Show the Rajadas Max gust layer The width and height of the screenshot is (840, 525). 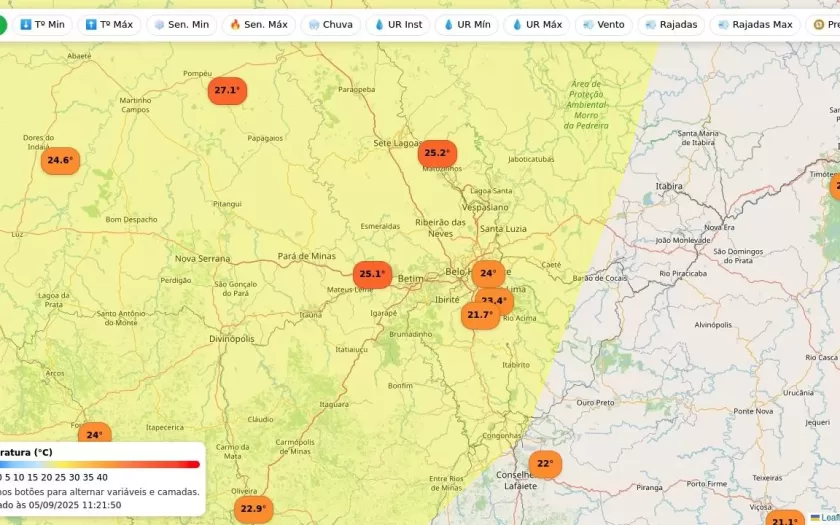tap(755, 24)
